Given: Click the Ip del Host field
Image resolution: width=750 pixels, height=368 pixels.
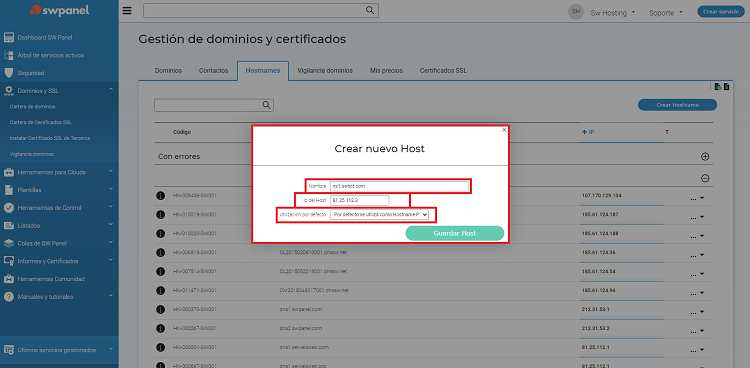Looking at the screenshot, I should point(360,201).
